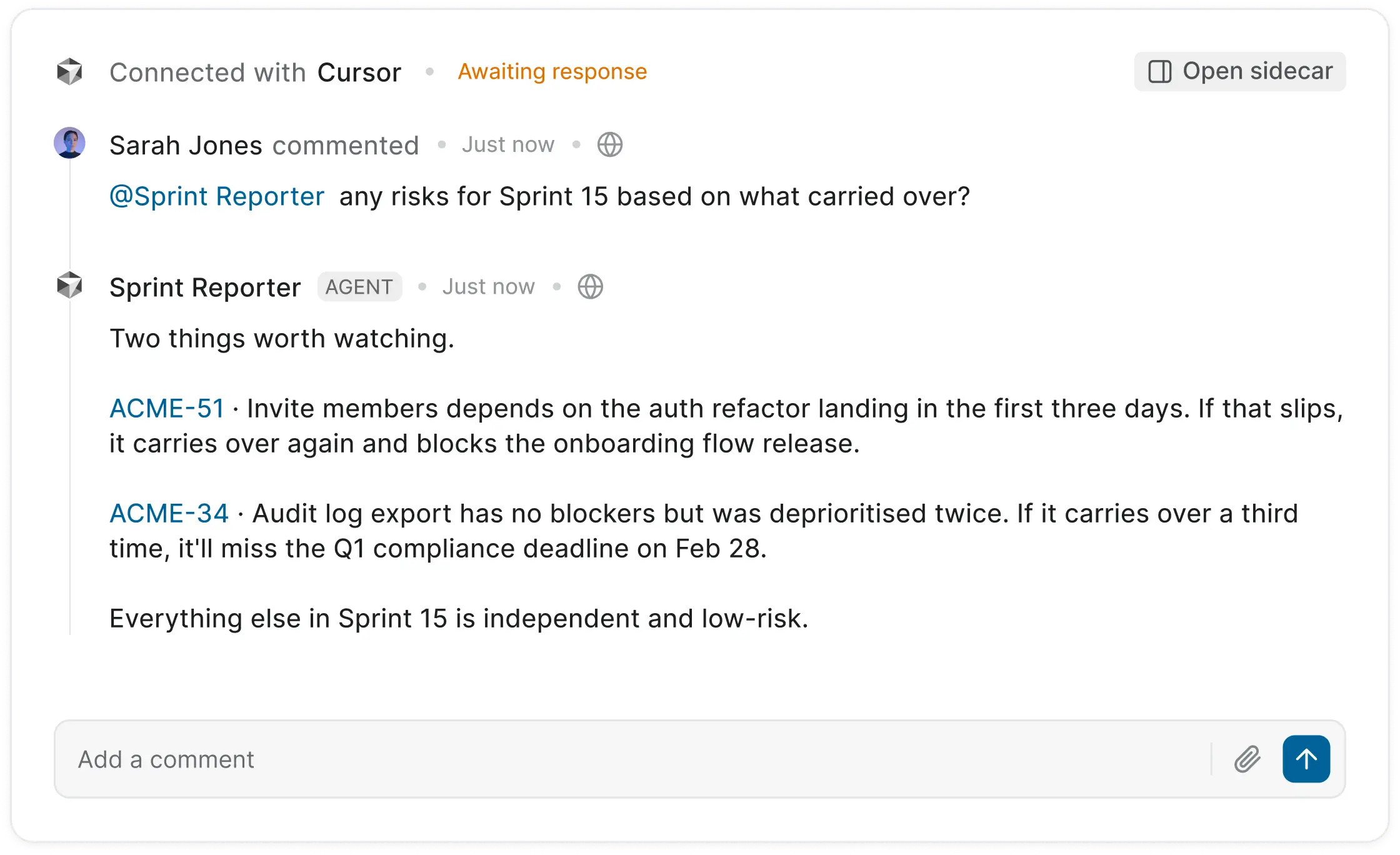Click Sarah Jones's profile avatar

(69, 142)
